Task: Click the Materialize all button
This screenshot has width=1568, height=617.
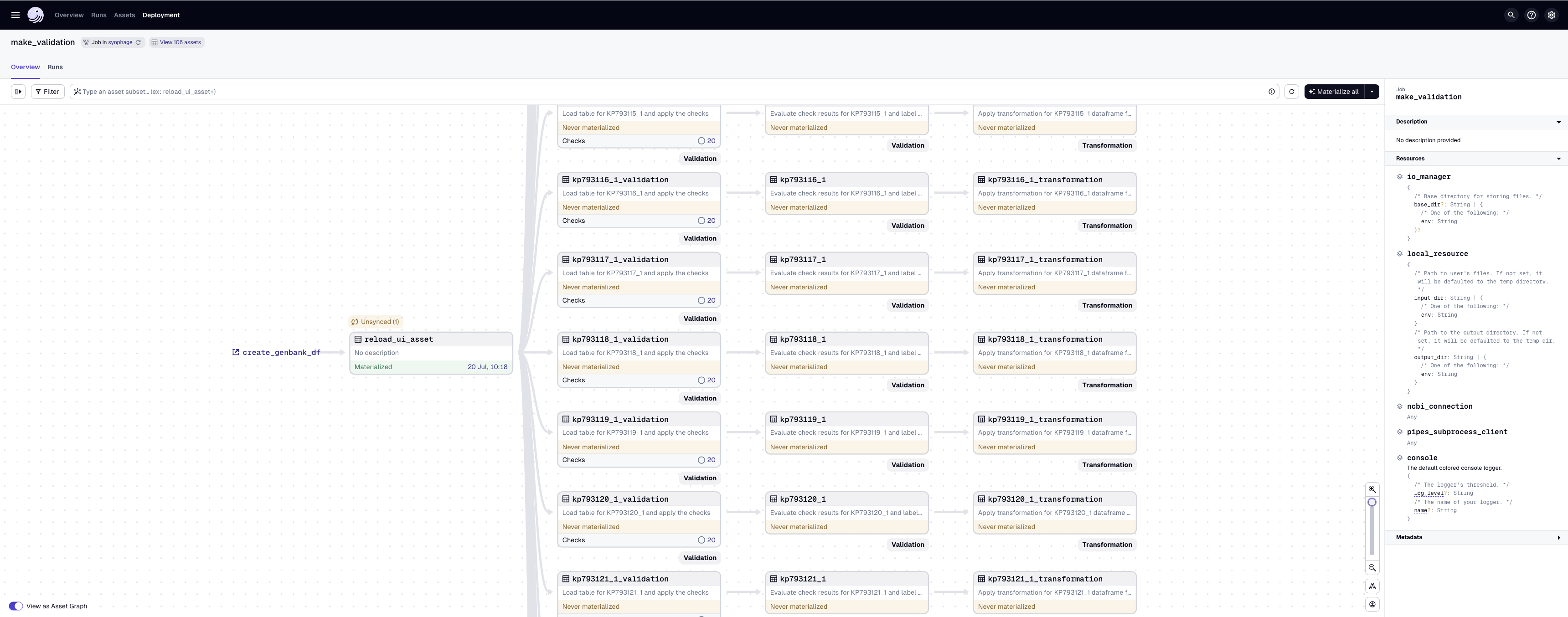Action: coord(1334,91)
